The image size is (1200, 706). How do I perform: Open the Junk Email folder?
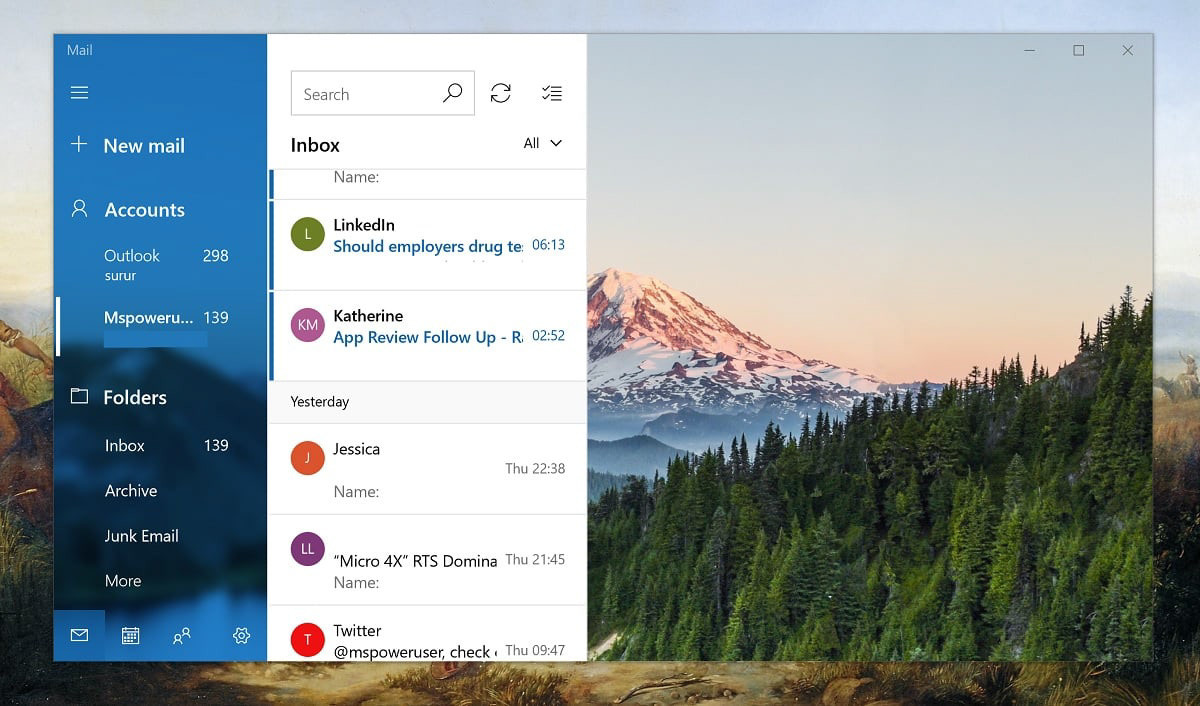point(161,535)
